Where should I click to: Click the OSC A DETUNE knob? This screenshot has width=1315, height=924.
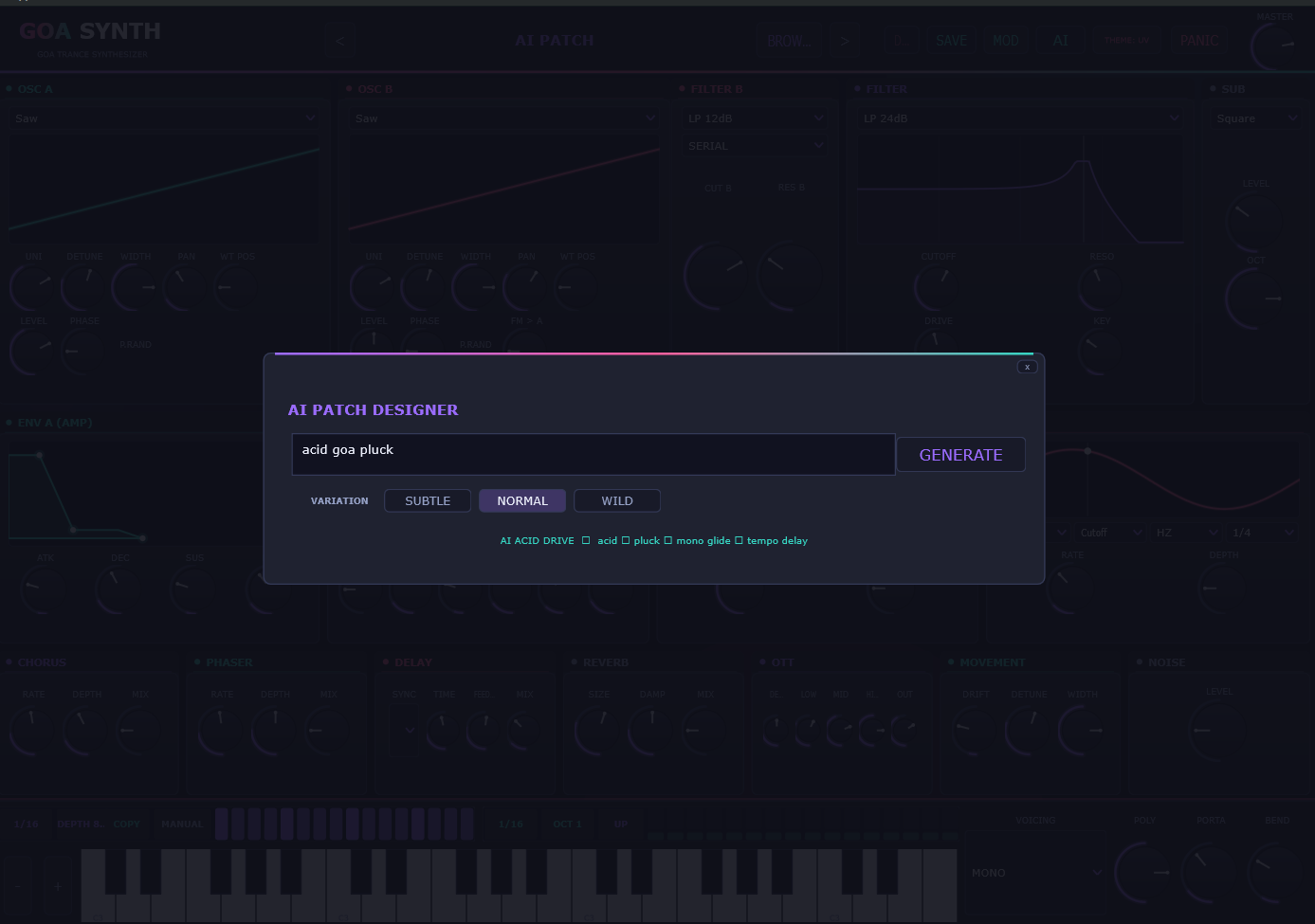click(83, 286)
